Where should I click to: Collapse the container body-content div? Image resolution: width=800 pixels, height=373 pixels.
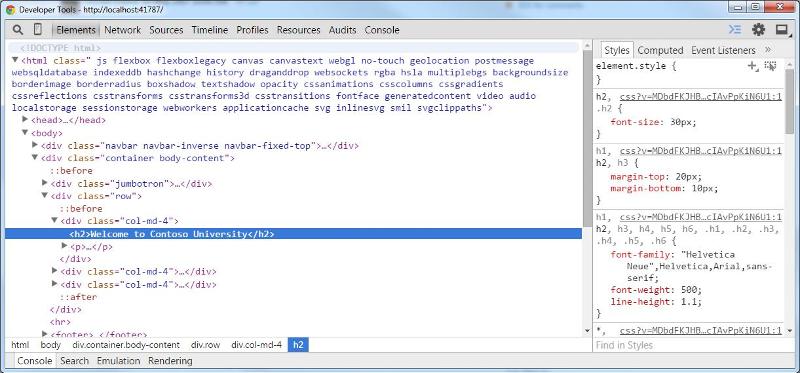(35, 157)
